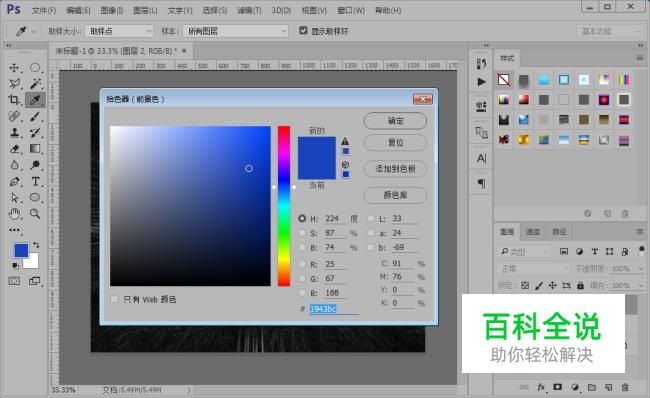Open the Layers panel menu
650x398 pixels.
[x=640, y=231]
